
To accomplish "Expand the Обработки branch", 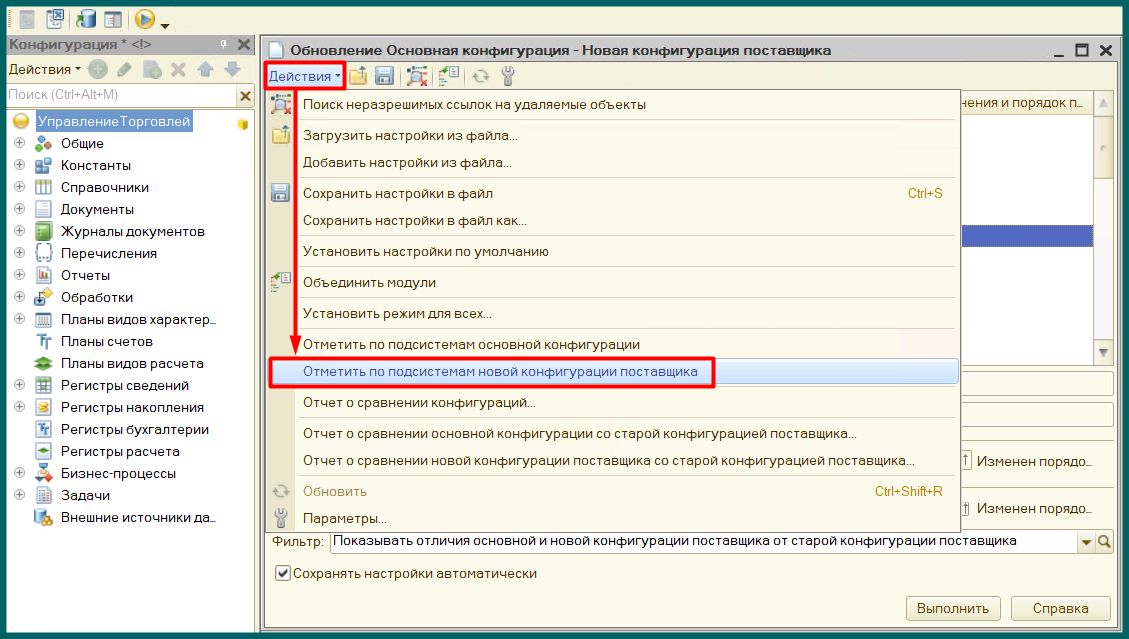I will pyautogui.click(x=19, y=297).
